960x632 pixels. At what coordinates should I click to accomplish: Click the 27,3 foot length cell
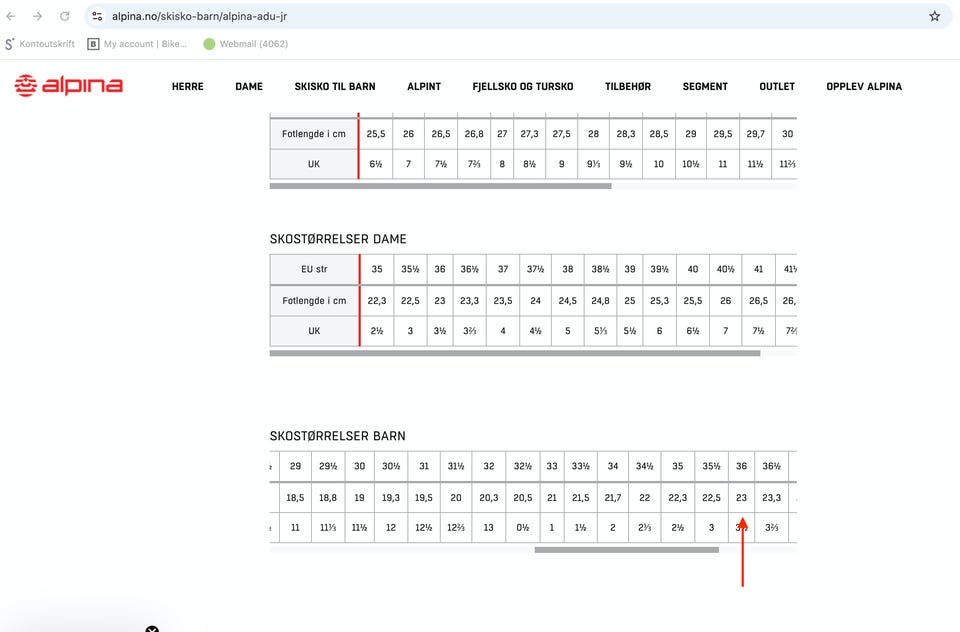pyautogui.click(x=530, y=134)
